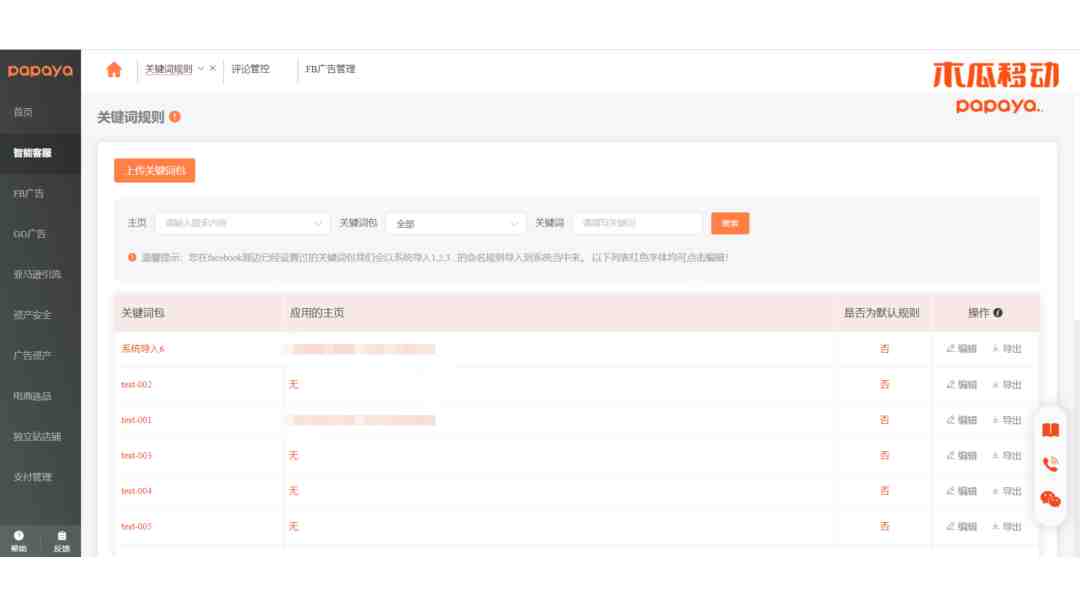The height and width of the screenshot is (608, 1080).
Task: Open 智能客服 in the sidebar
Action: pos(32,153)
